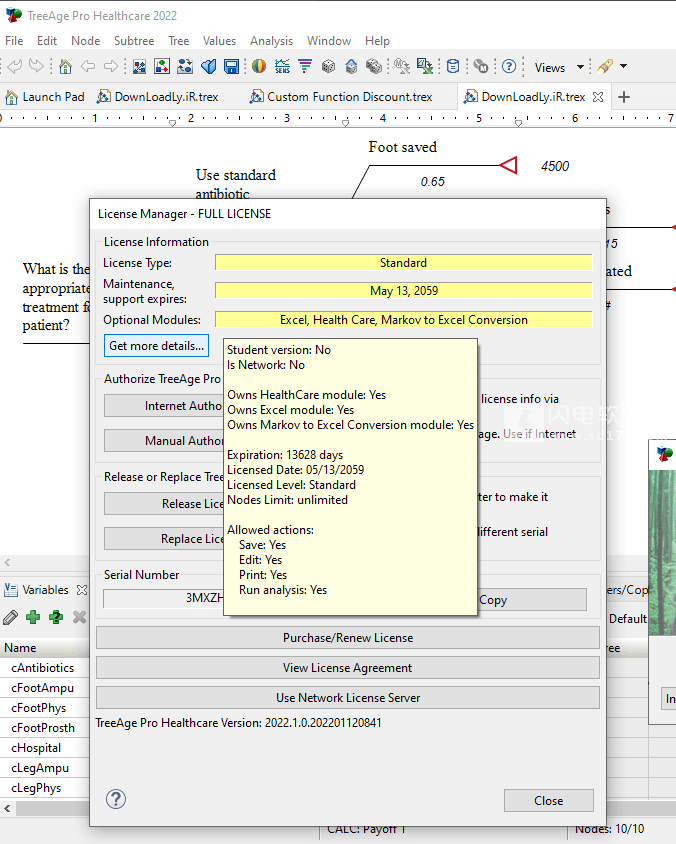This screenshot has width=676, height=844.
Task: Click the tornado diagram icon
Action: [x=304, y=67]
